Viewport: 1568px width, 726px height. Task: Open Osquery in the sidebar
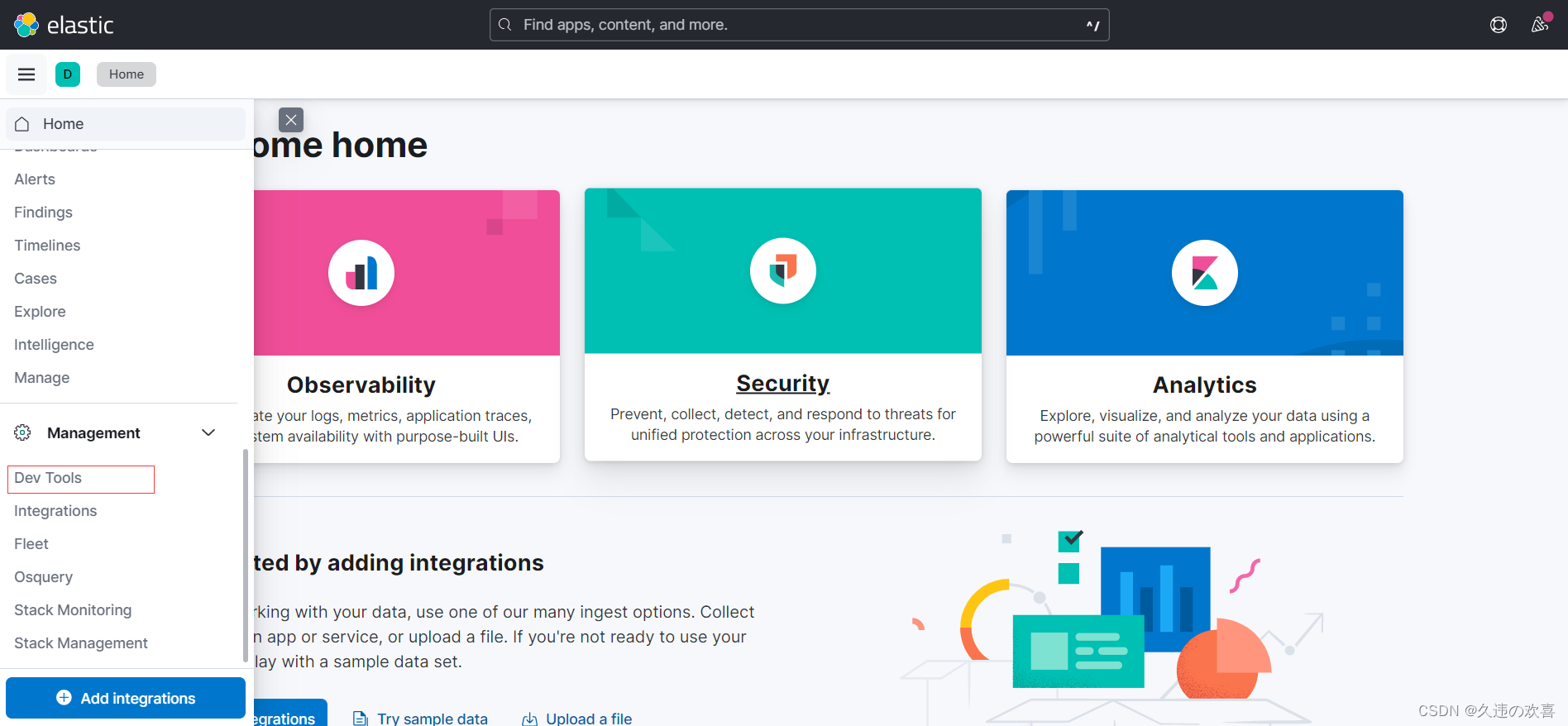44,577
